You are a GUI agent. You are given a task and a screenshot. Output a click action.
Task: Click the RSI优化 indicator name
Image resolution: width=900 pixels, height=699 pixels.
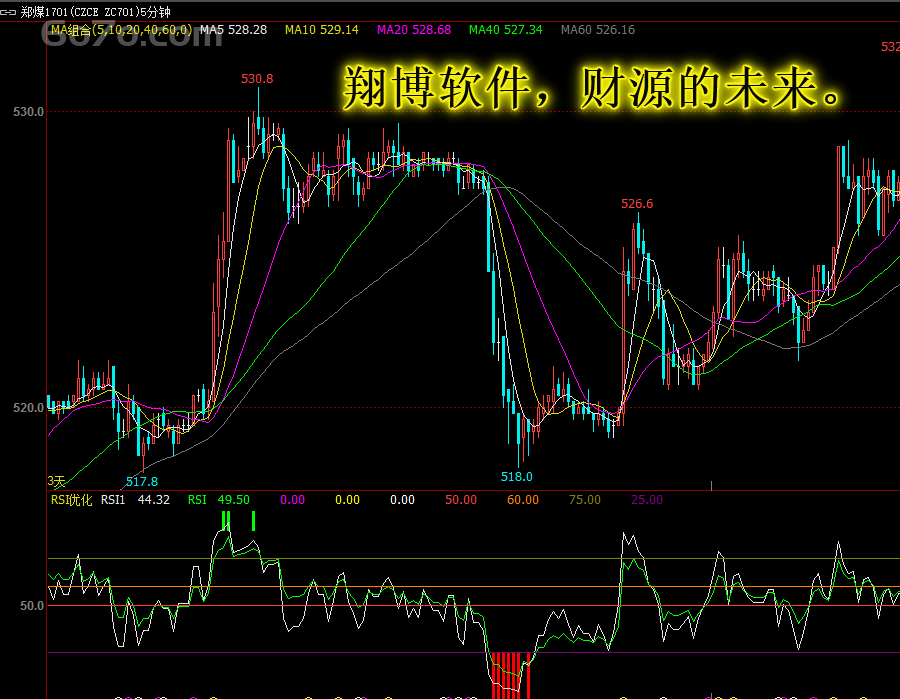(71, 500)
